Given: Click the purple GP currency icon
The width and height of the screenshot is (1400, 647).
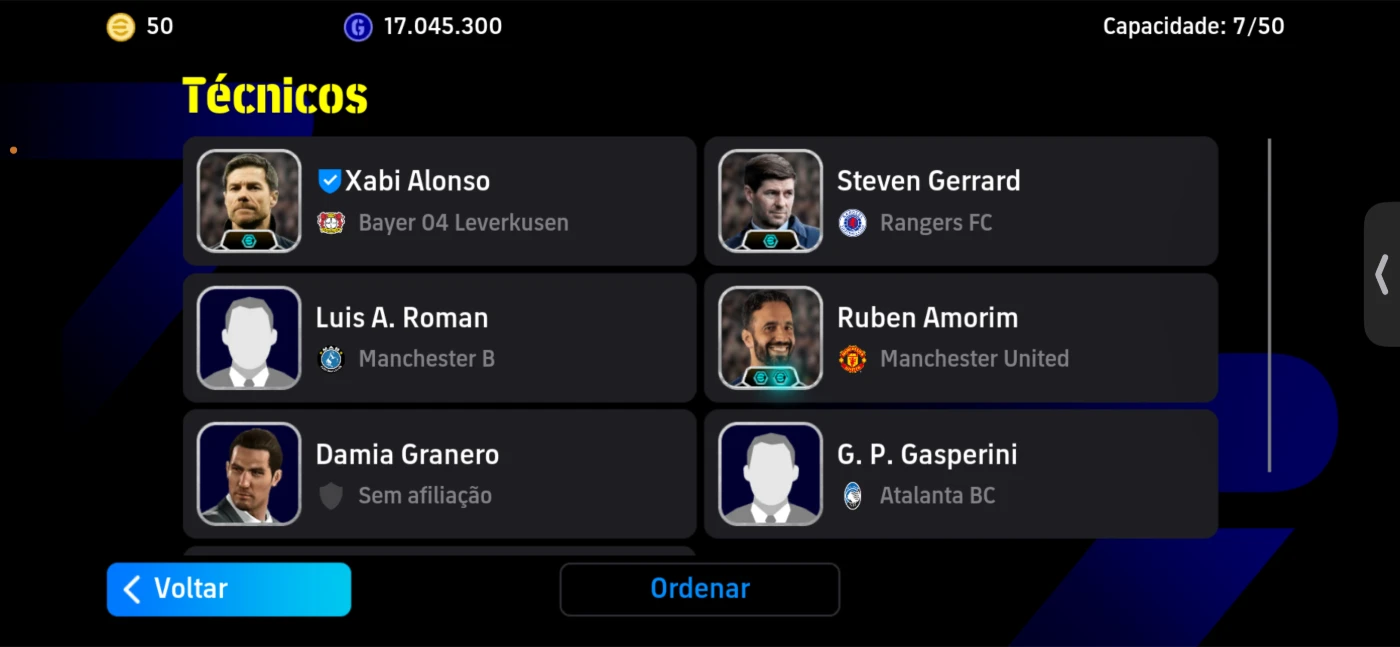Looking at the screenshot, I should [x=358, y=27].
